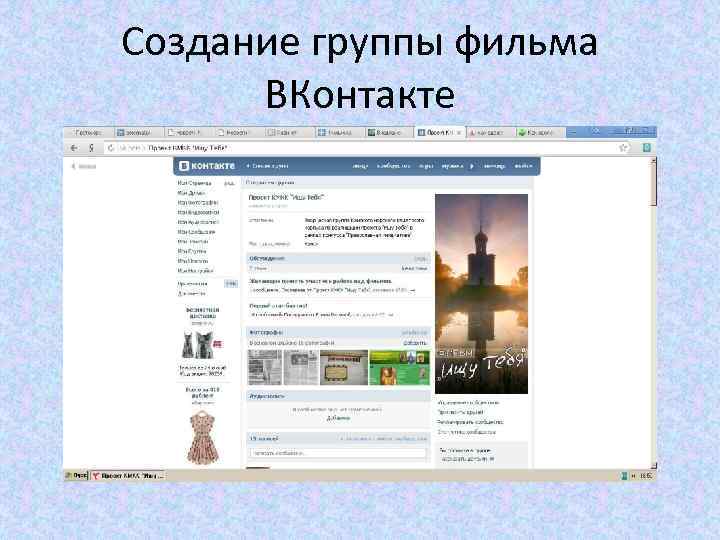Screen dimensions: 720x540
Task: Switch to the first browser tab
Action: [x=88, y=132]
